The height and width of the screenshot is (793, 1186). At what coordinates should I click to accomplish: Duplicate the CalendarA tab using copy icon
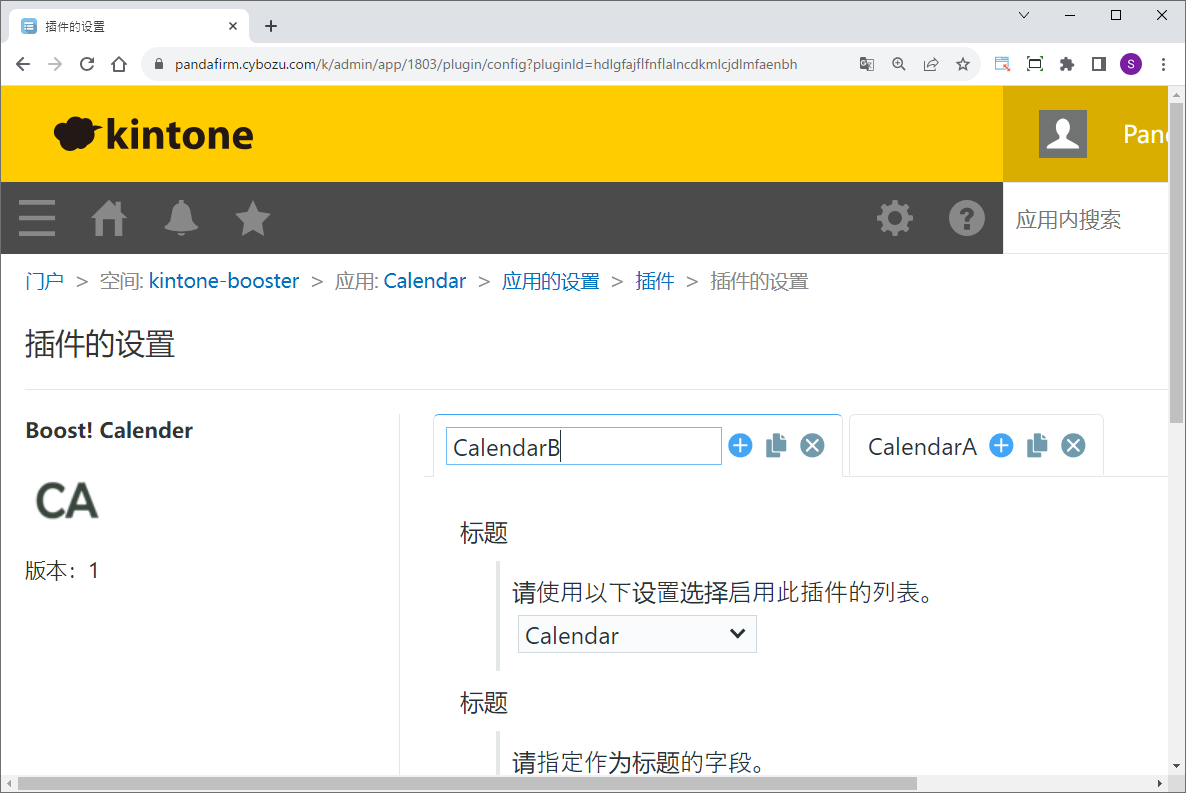[x=1037, y=446]
